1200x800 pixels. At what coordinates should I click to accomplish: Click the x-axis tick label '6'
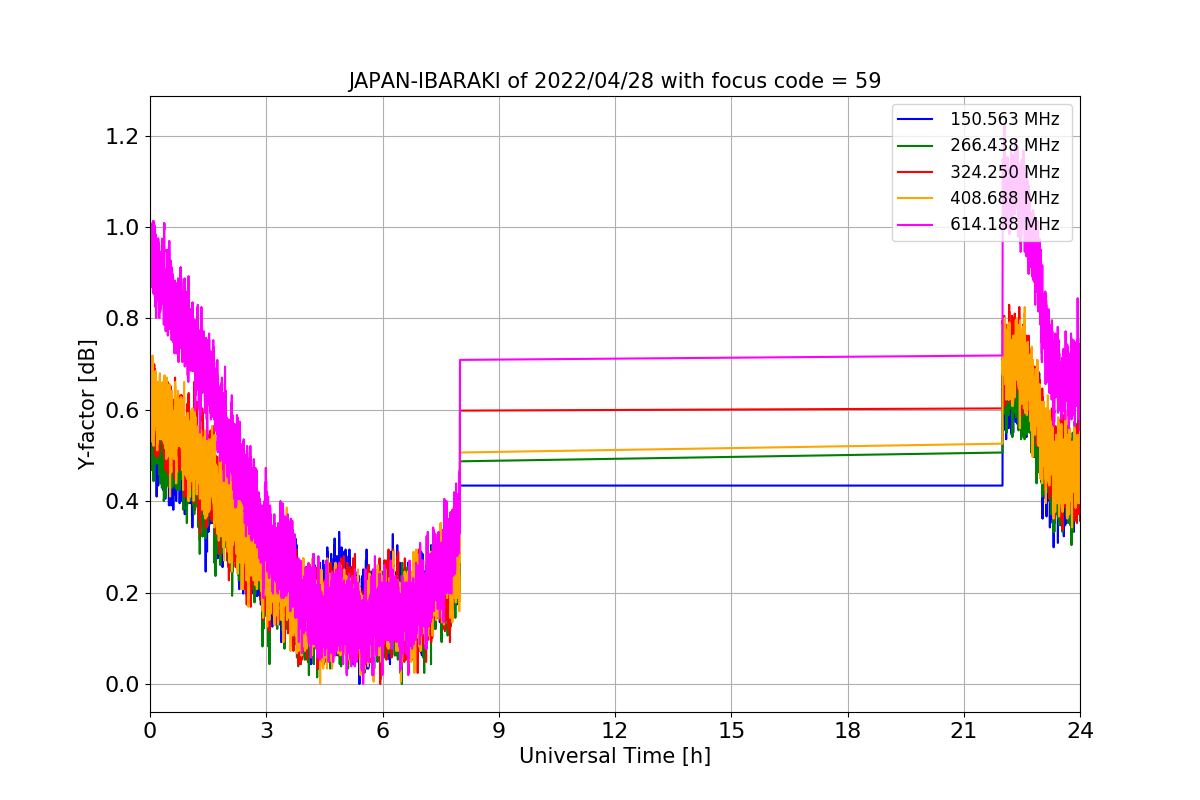pos(383,731)
